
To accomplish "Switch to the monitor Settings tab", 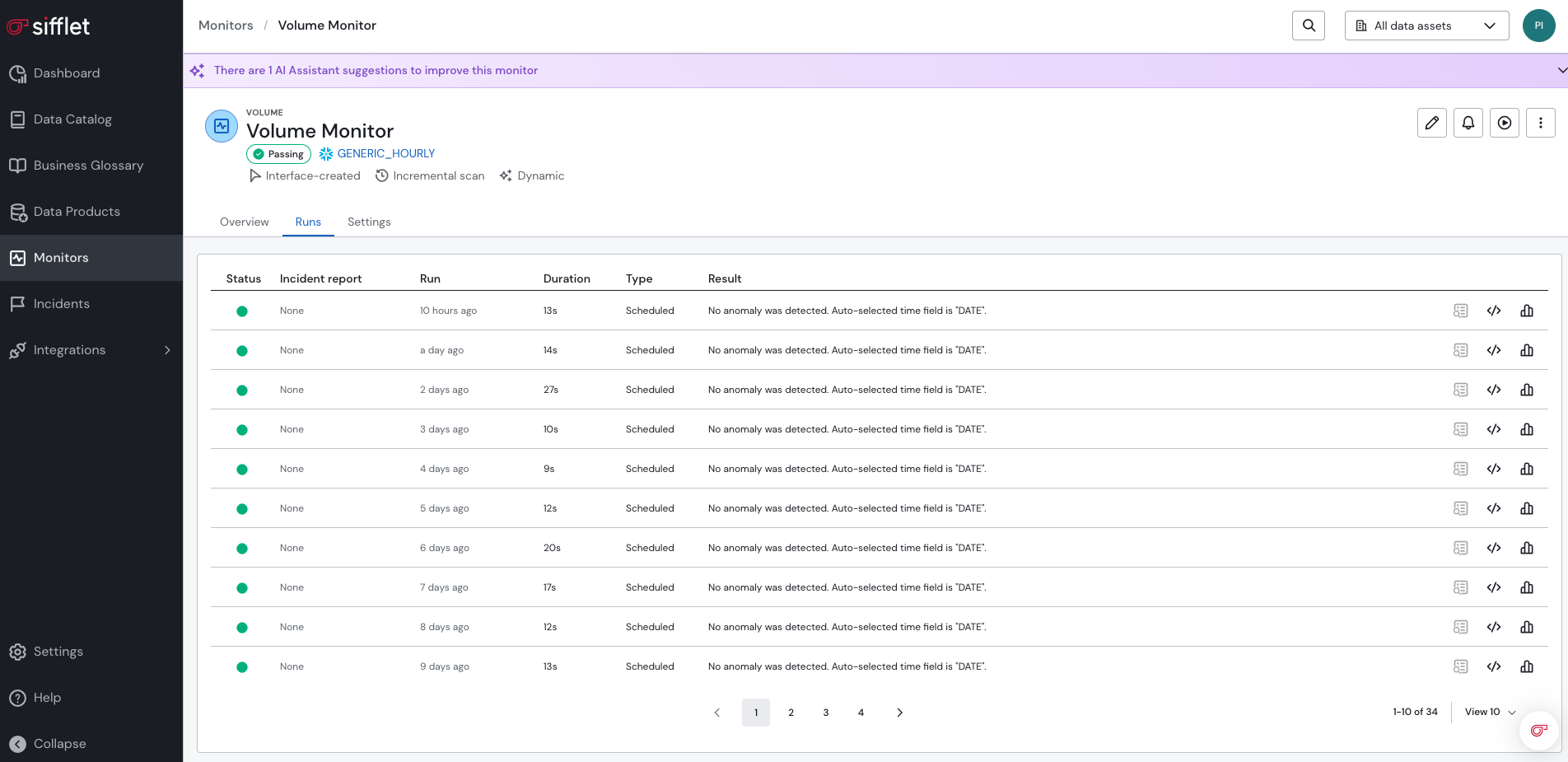I will point(369,222).
